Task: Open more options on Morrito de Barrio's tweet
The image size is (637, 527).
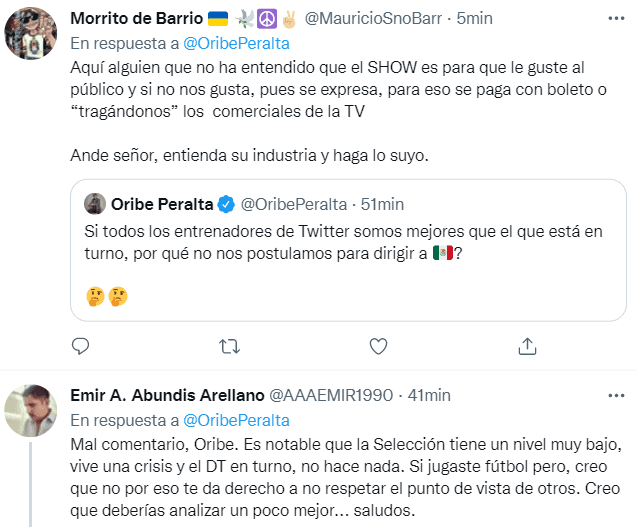Action: [609, 19]
